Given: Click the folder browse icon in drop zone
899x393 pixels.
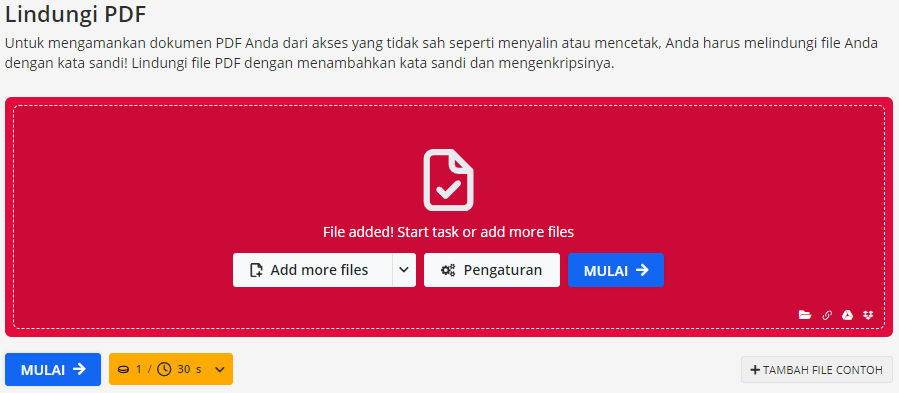Looking at the screenshot, I should pos(805,314).
